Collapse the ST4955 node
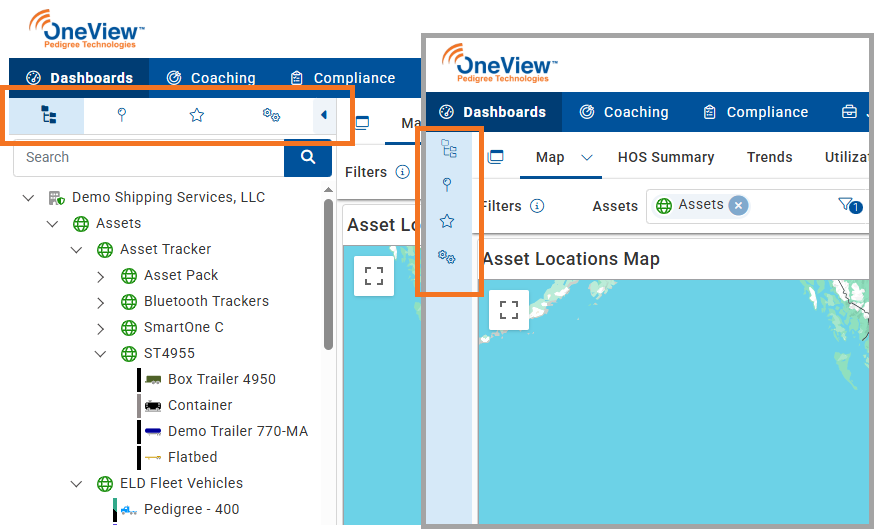The image size is (874, 529). (x=100, y=353)
